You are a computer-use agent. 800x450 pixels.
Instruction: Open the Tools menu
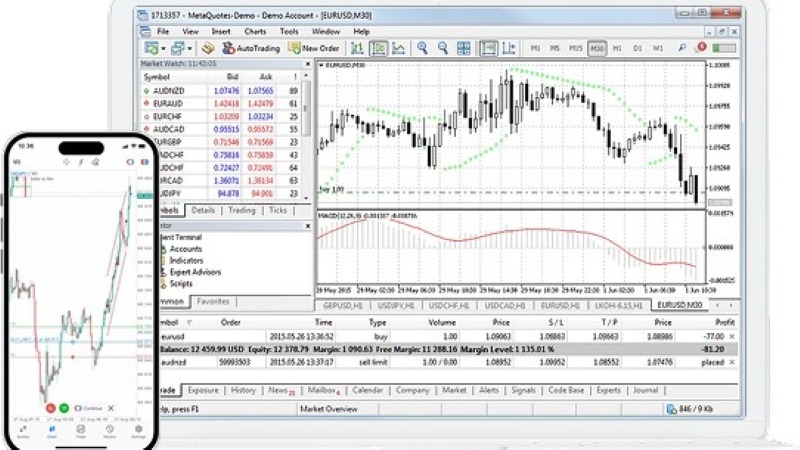coord(289,31)
